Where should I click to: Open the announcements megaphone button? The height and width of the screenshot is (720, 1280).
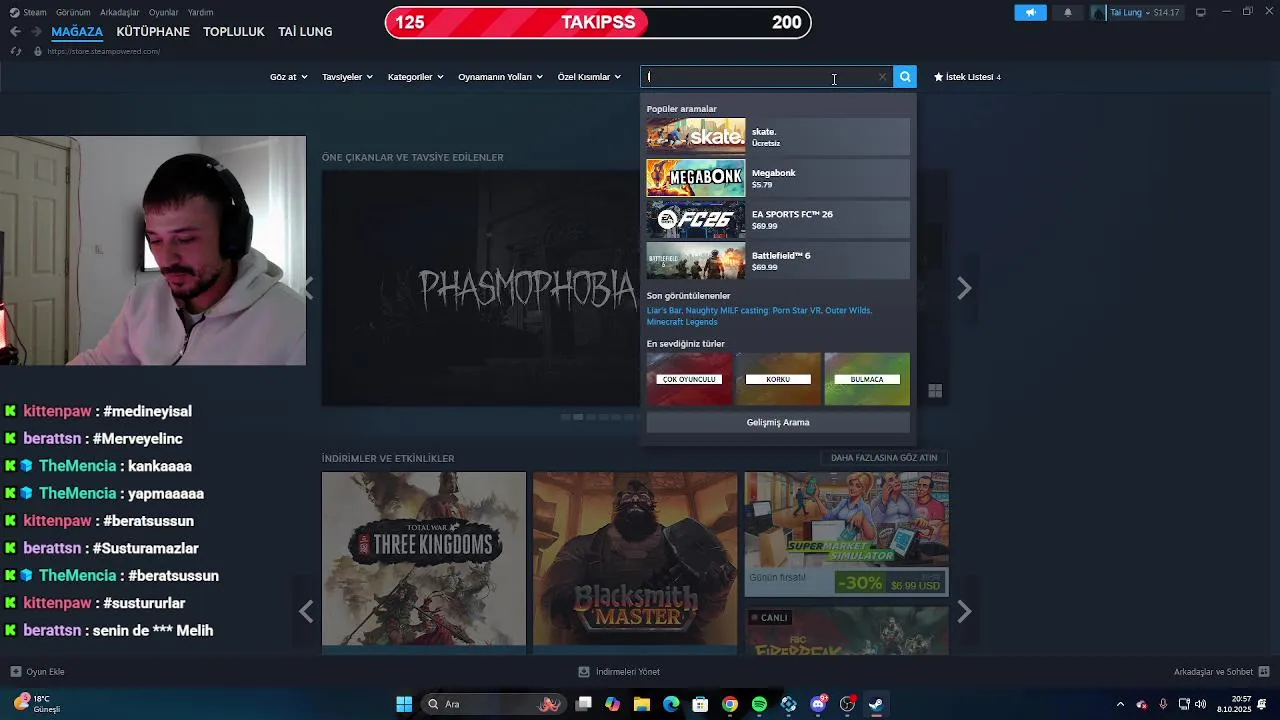(1030, 12)
